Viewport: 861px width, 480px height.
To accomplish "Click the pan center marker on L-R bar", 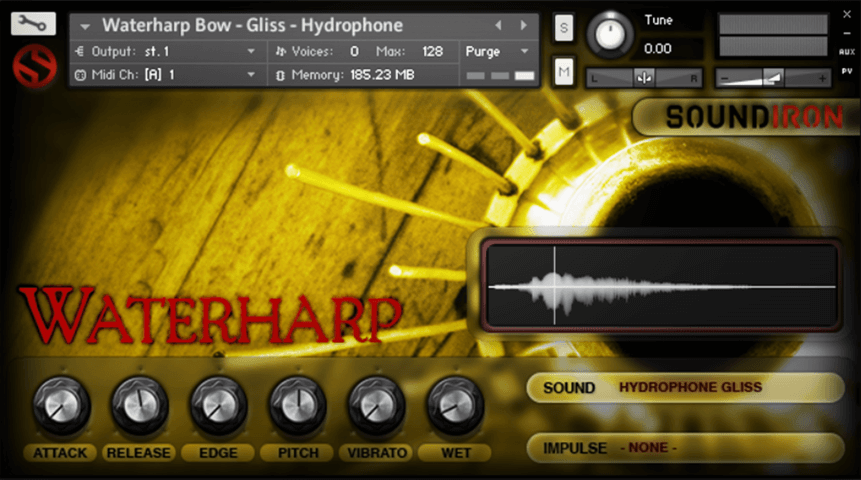I will [x=644, y=78].
